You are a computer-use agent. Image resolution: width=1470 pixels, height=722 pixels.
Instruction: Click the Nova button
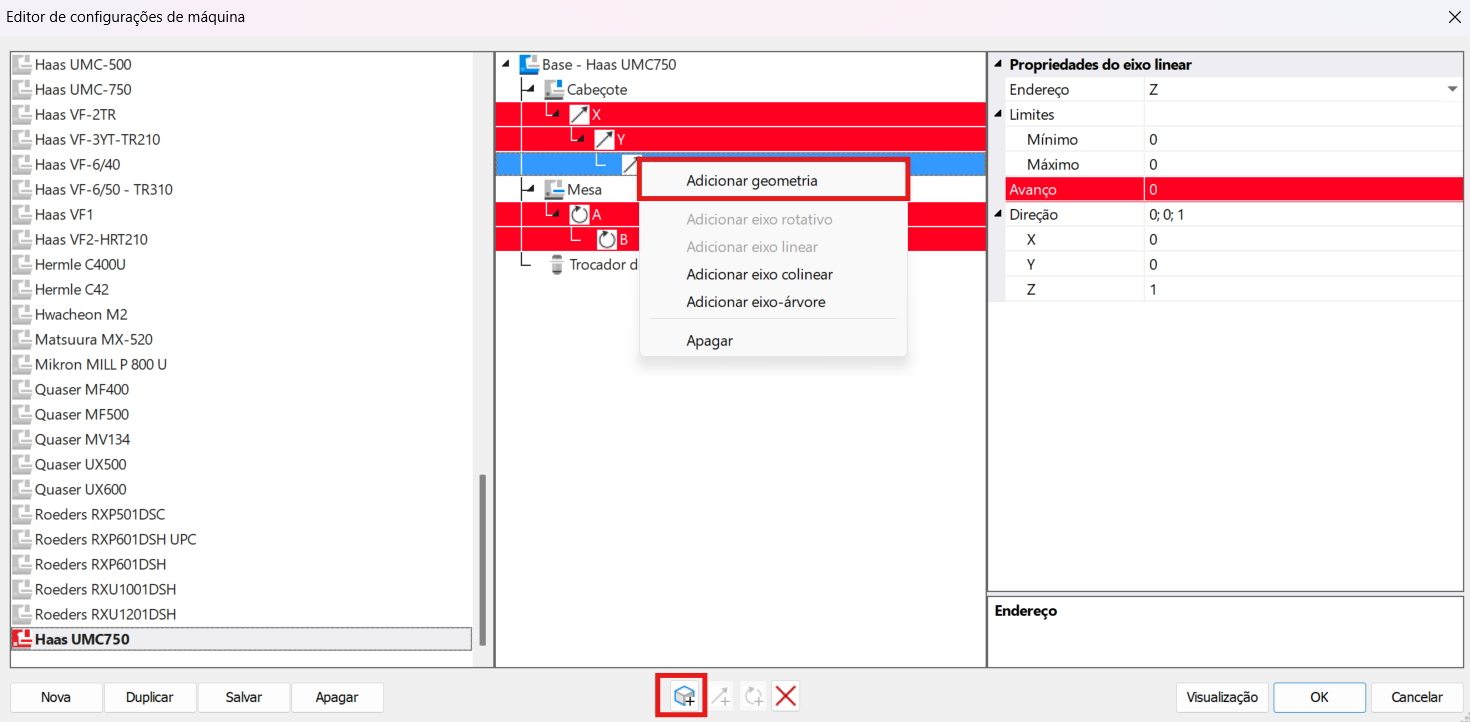(56, 697)
